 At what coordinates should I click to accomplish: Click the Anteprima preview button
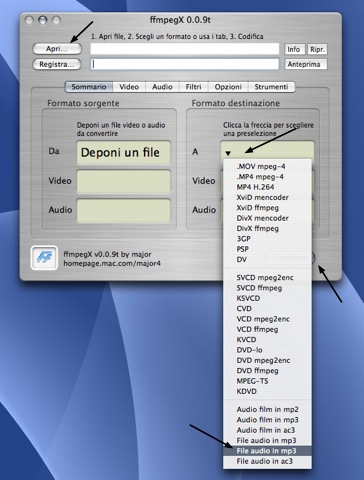click(x=306, y=64)
